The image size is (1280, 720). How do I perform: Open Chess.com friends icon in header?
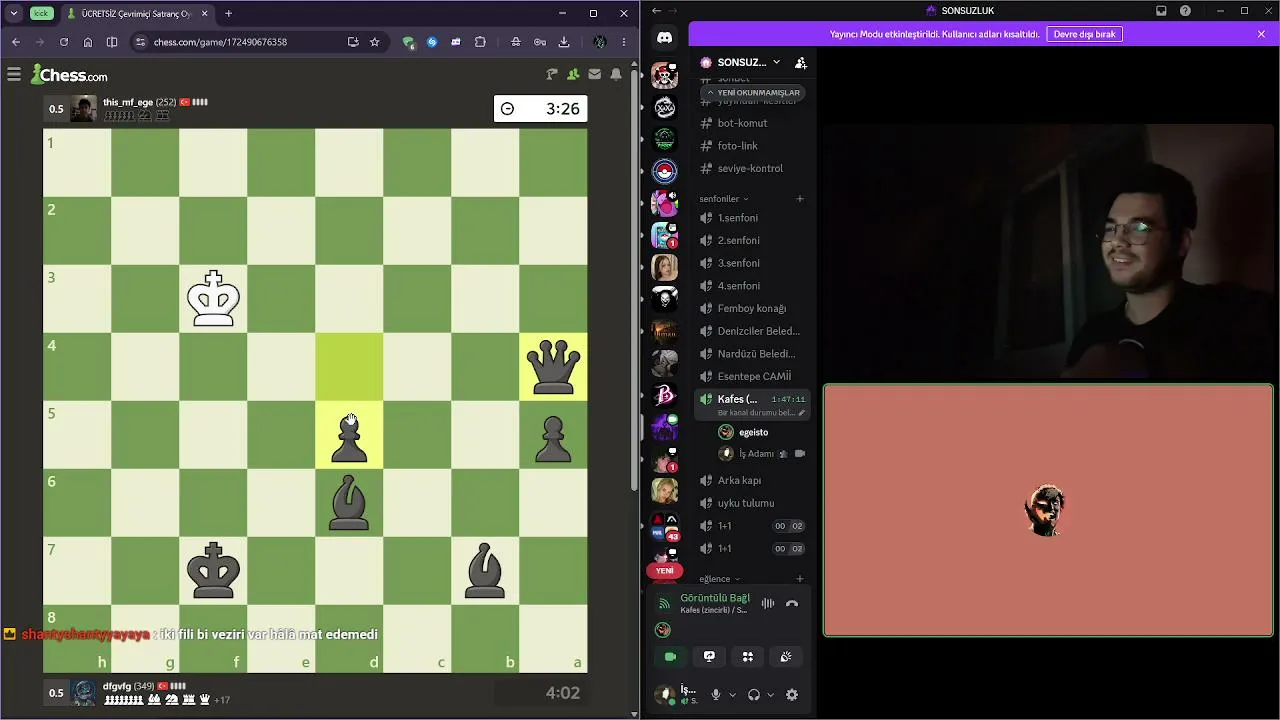pos(573,74)
